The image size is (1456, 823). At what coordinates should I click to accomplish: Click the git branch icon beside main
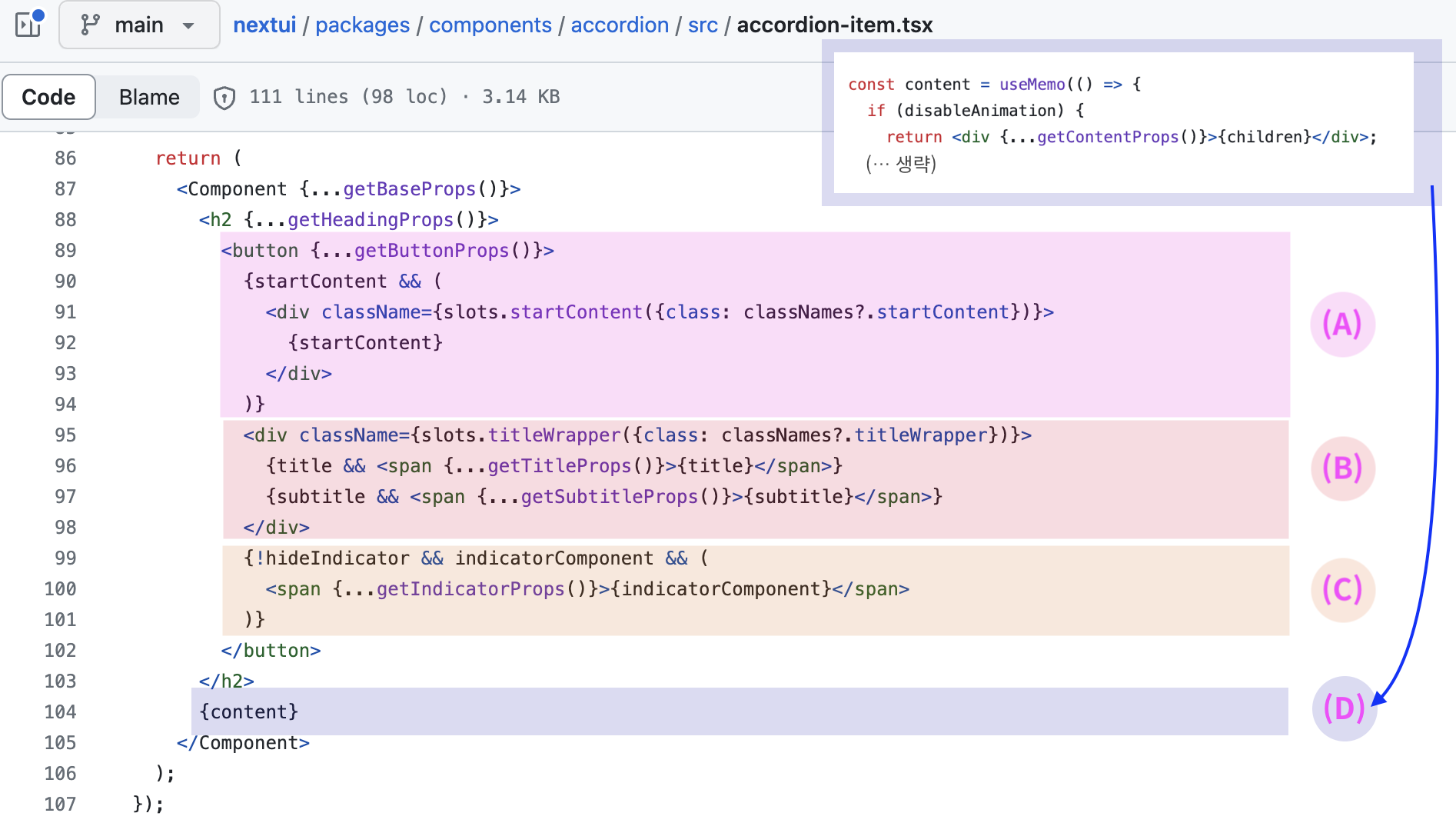(x=91, y=25)
